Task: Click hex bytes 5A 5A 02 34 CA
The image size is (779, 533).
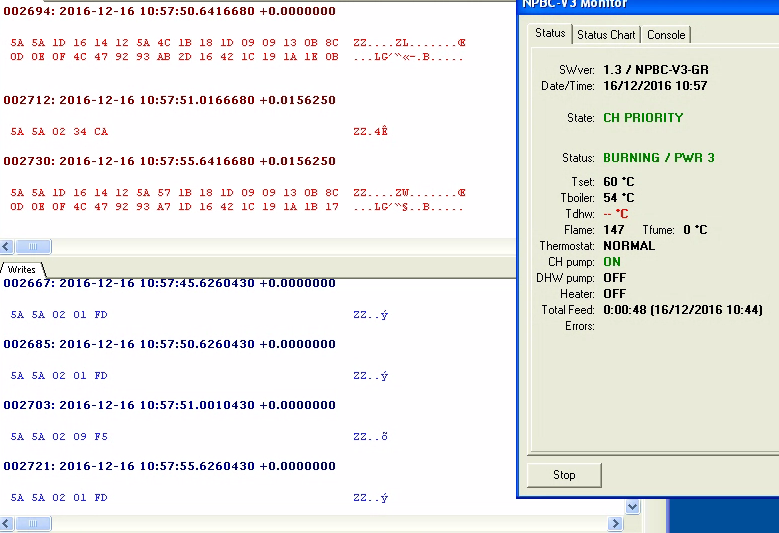Action: pos(59,132)
